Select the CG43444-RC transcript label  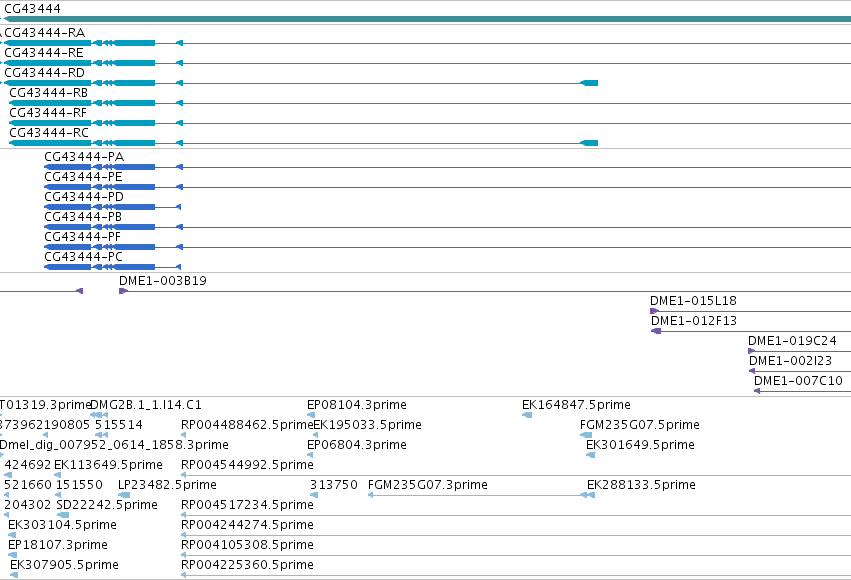(x=49, y=133)
